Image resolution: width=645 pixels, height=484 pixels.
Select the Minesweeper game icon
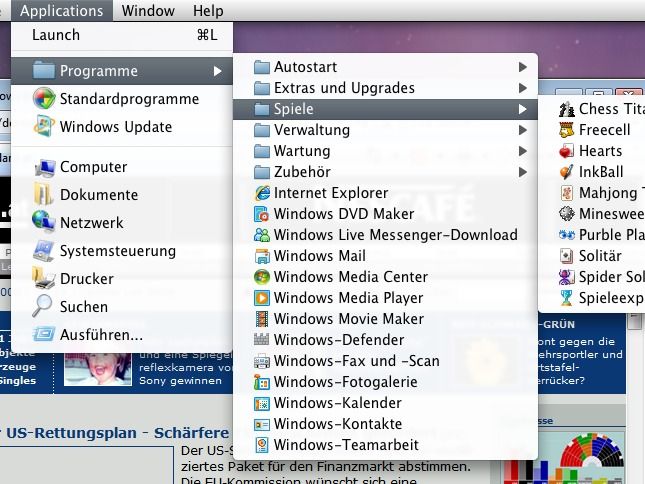[x=566, y=214]
